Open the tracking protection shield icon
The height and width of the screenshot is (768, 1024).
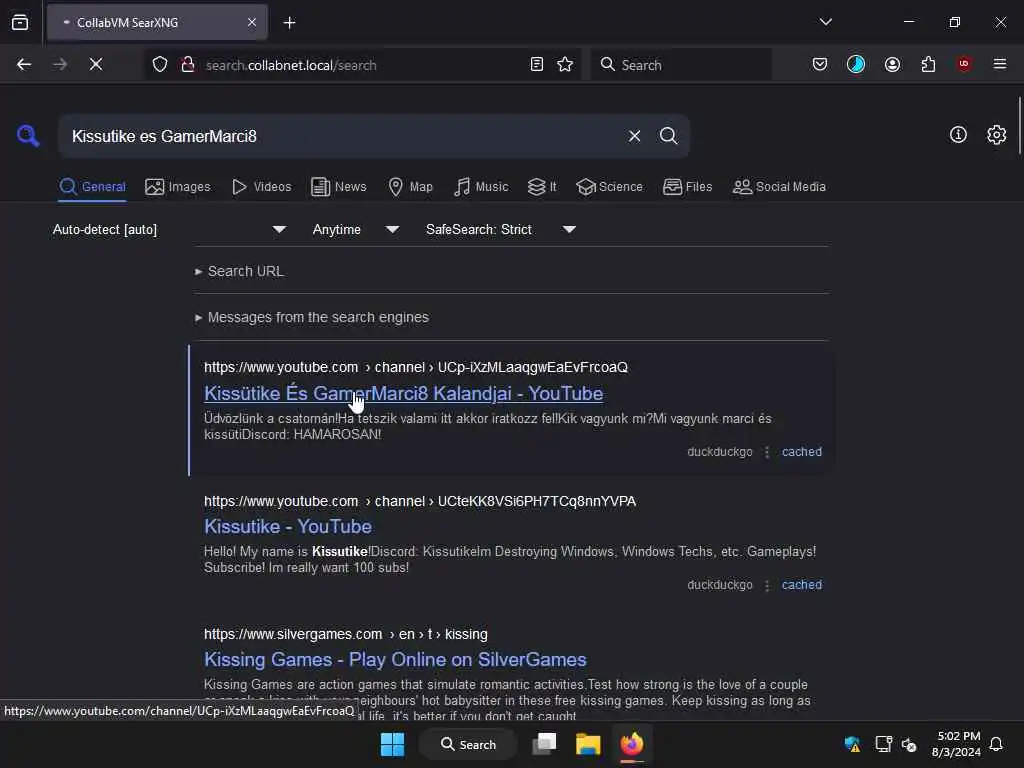(160, 64)
